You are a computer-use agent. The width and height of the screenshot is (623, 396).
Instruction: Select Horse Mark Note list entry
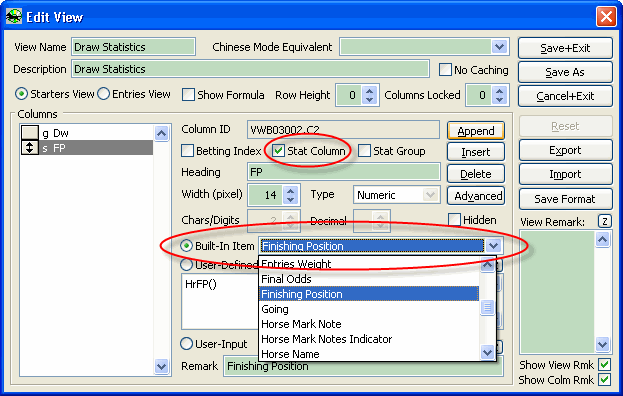coord(369,324)
